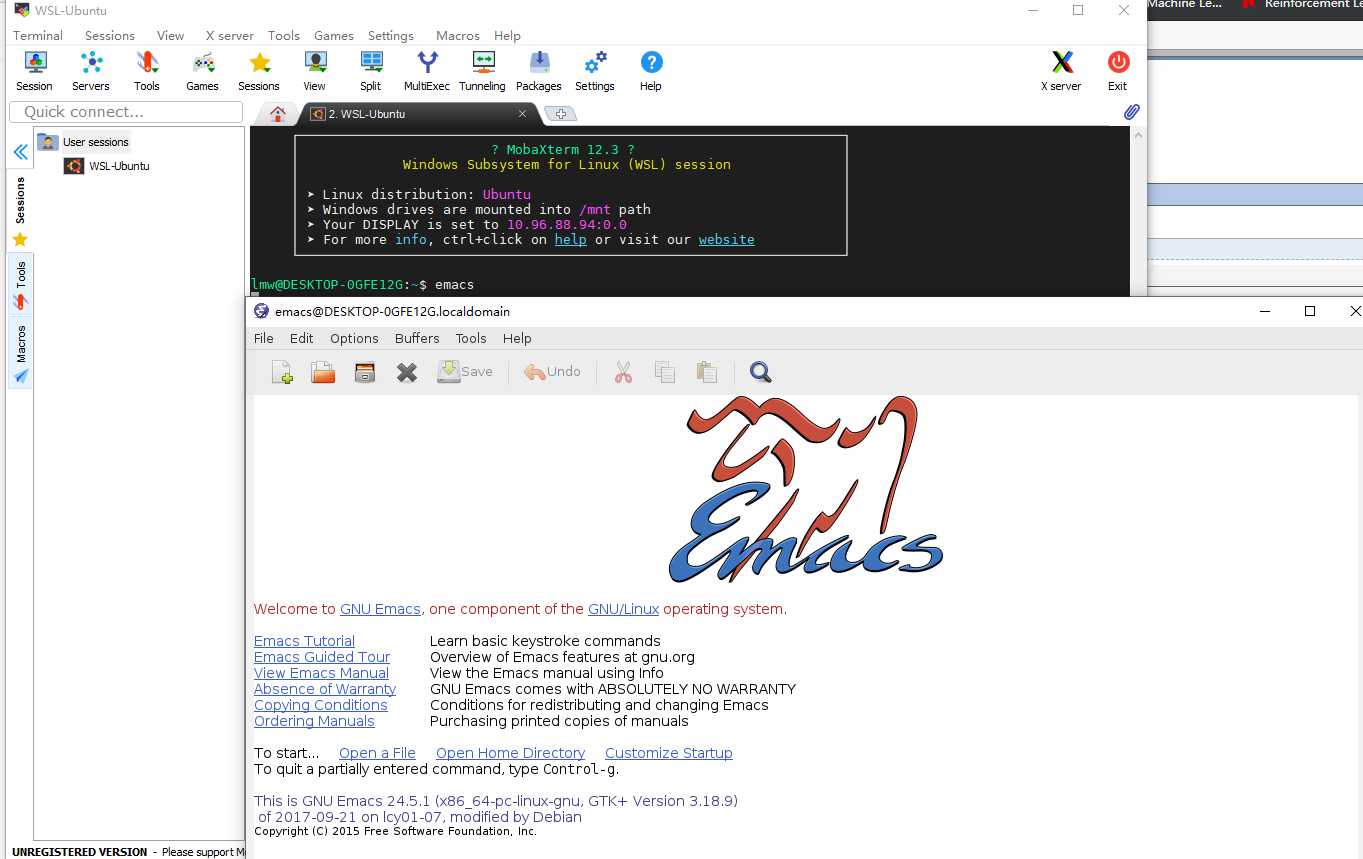Viewport: 1363px width, 859px height.
Task: Click the Customize Startup link
Action: [669, 753]
